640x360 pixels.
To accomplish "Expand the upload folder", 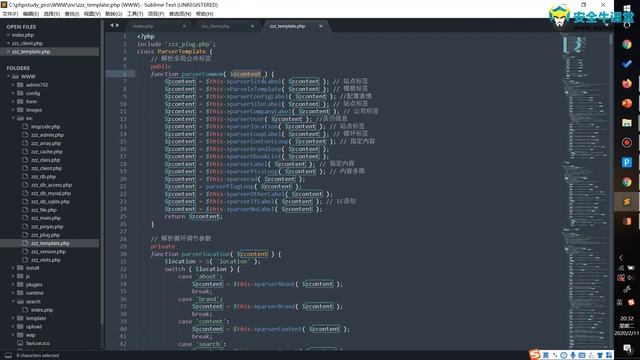I will coord(13,327).
